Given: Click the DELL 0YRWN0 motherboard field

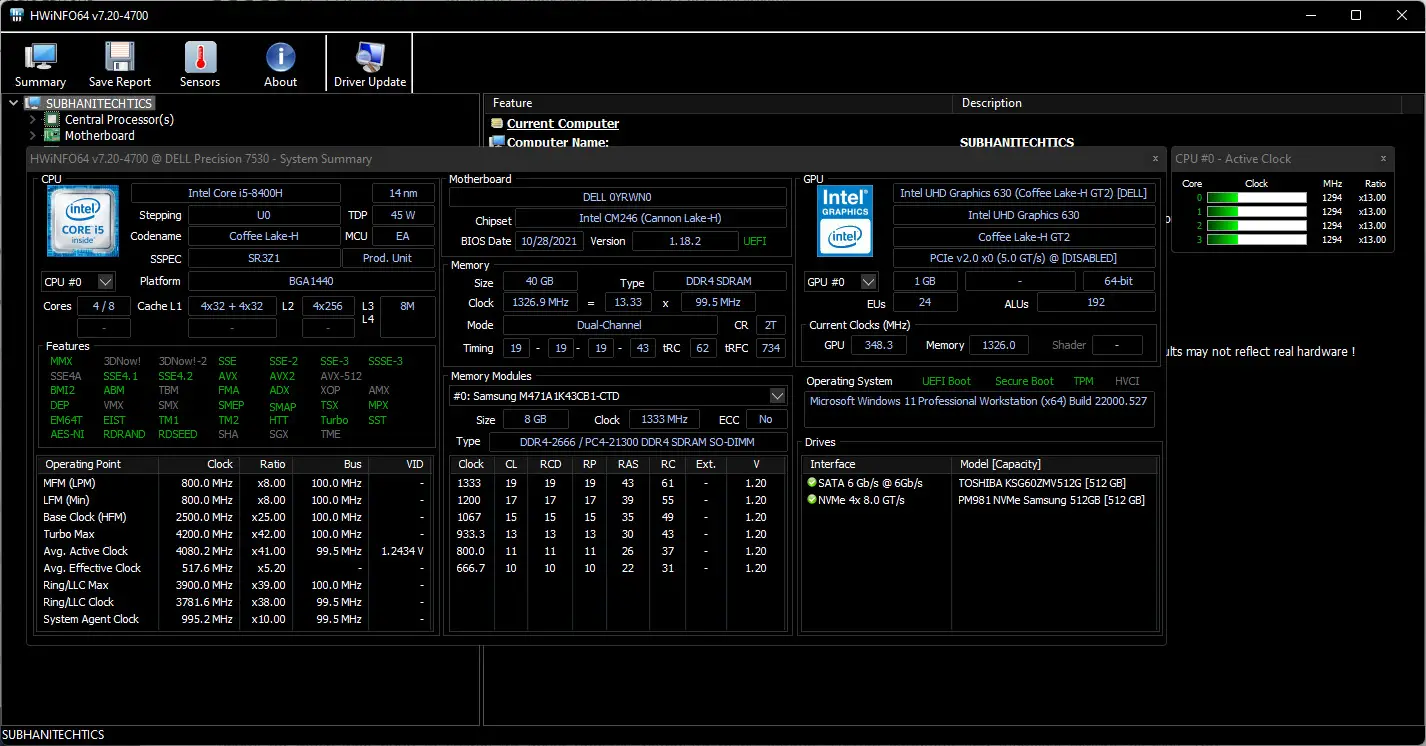Looking at the screenshot, I should [617, 197].
